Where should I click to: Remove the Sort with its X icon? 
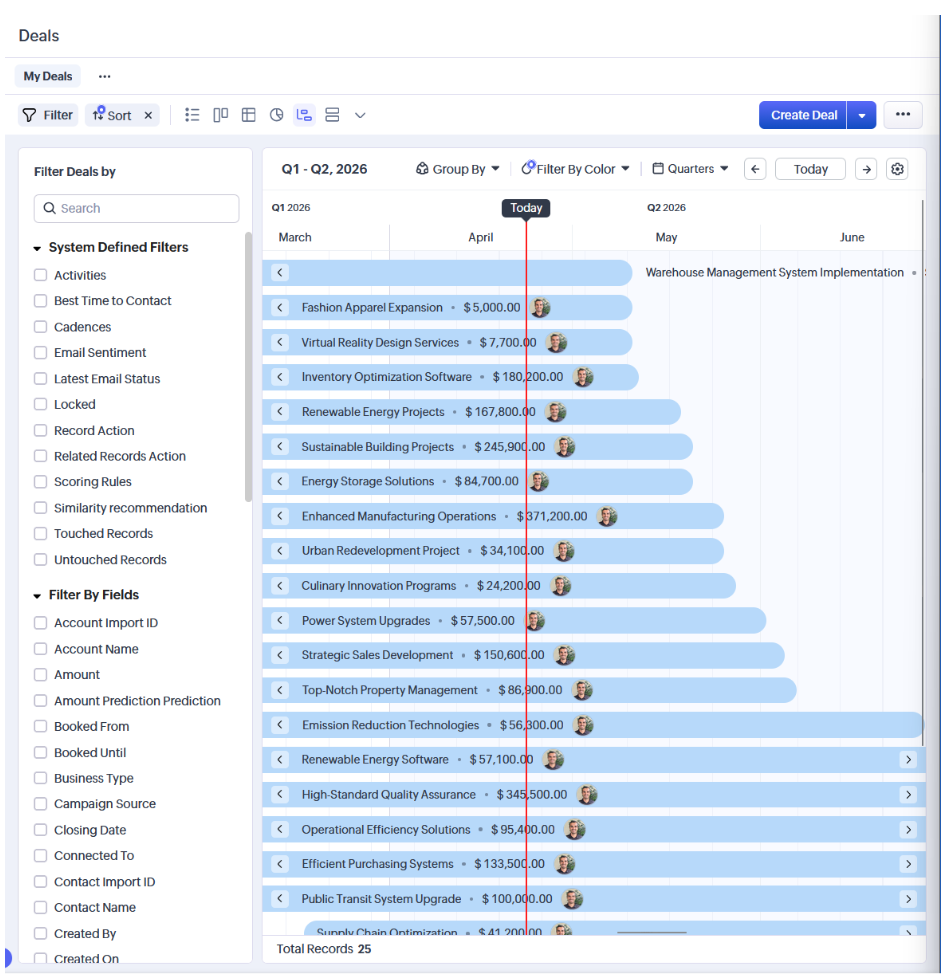click(148, 115)
